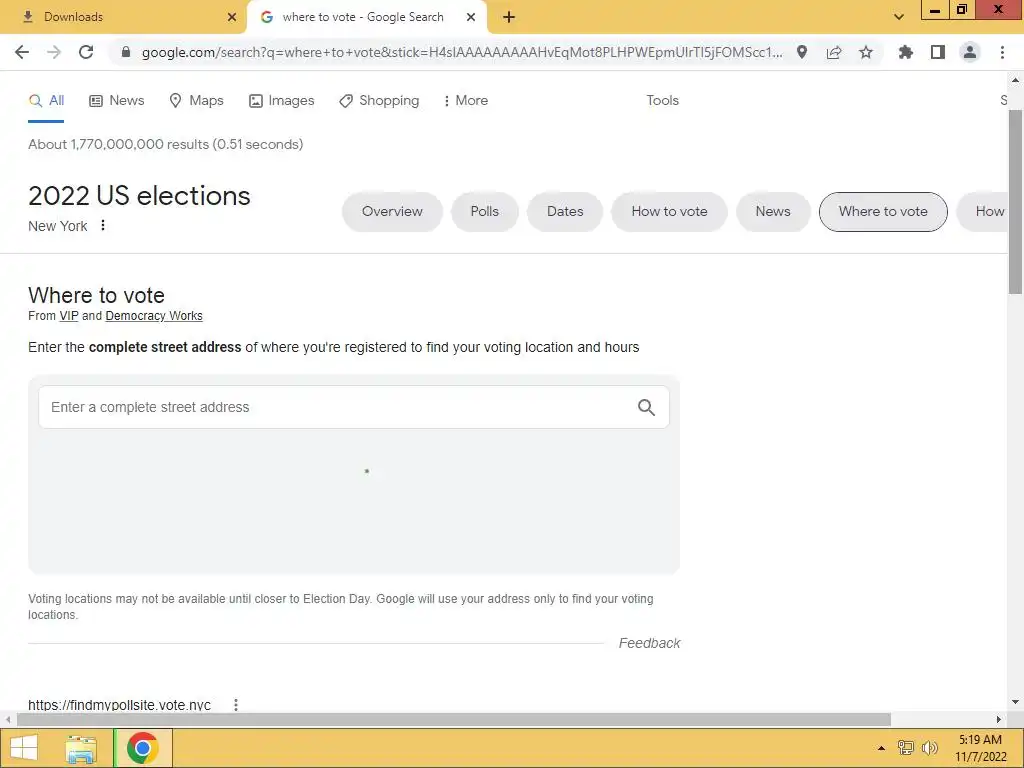This screenshot has width=1024, height=768.
Task: Switch to Maps search results
Action: 197,101
